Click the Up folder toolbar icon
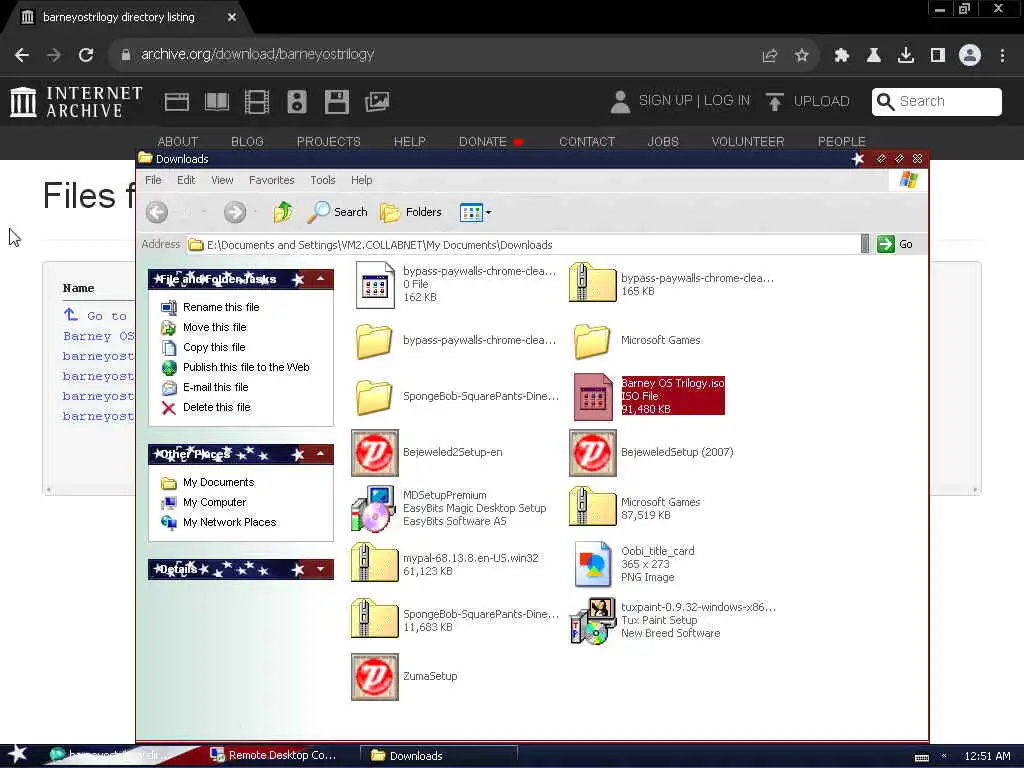Image resolution: width=1024 pixels, height=768 pixels. 283,212
